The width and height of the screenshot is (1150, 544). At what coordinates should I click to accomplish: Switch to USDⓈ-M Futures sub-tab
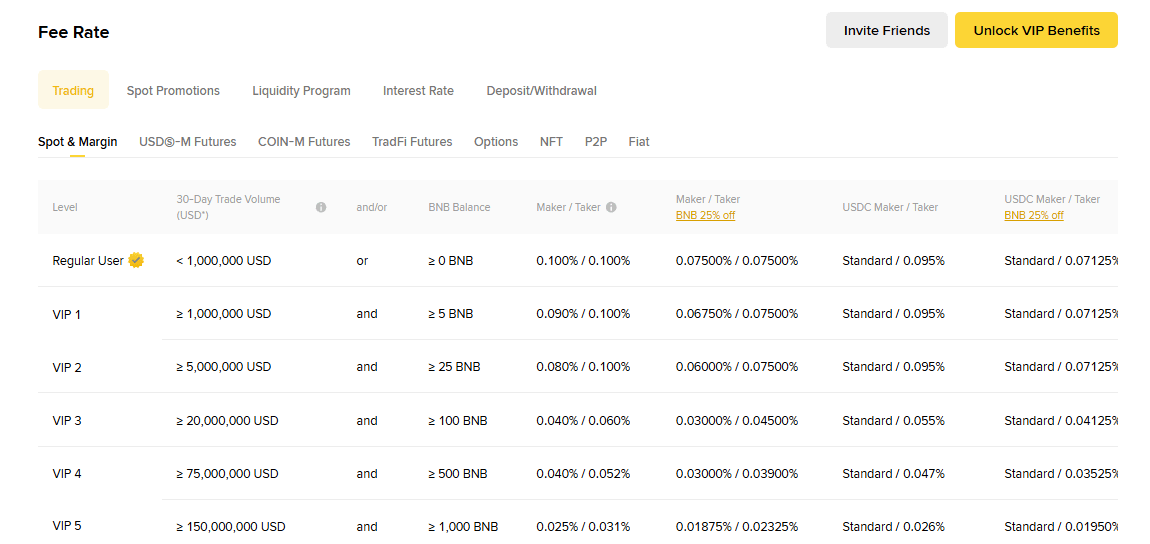pos(188,141)
